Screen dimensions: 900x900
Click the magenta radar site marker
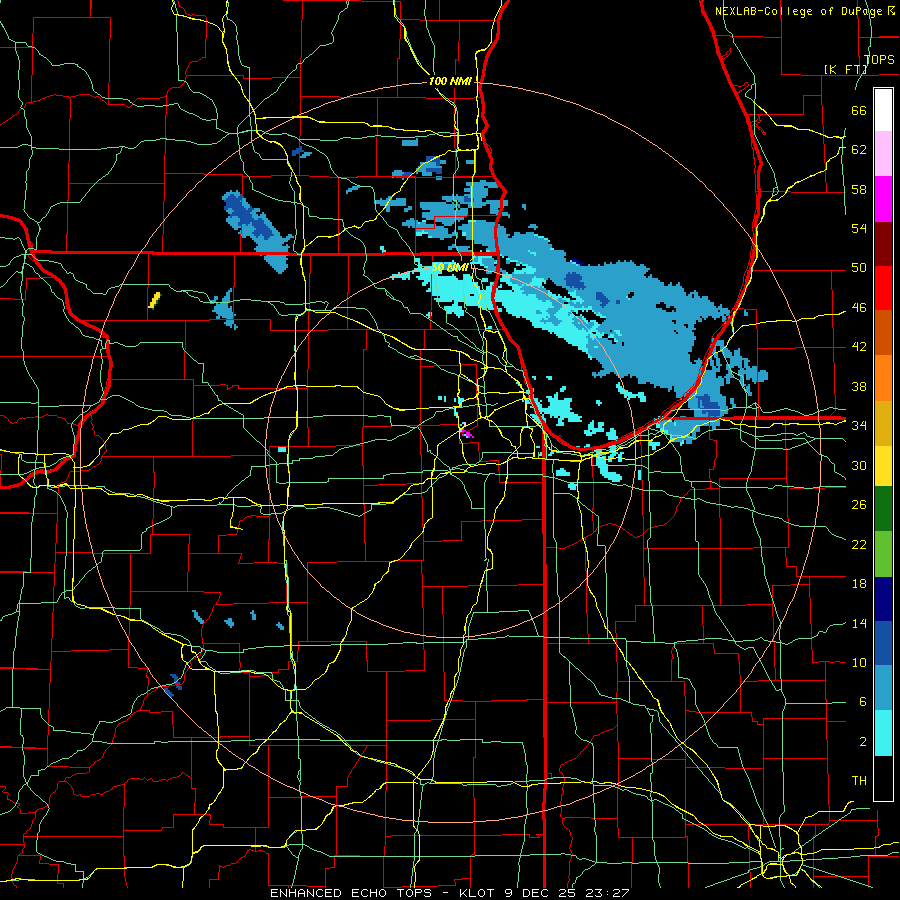(x=467, y=434)
